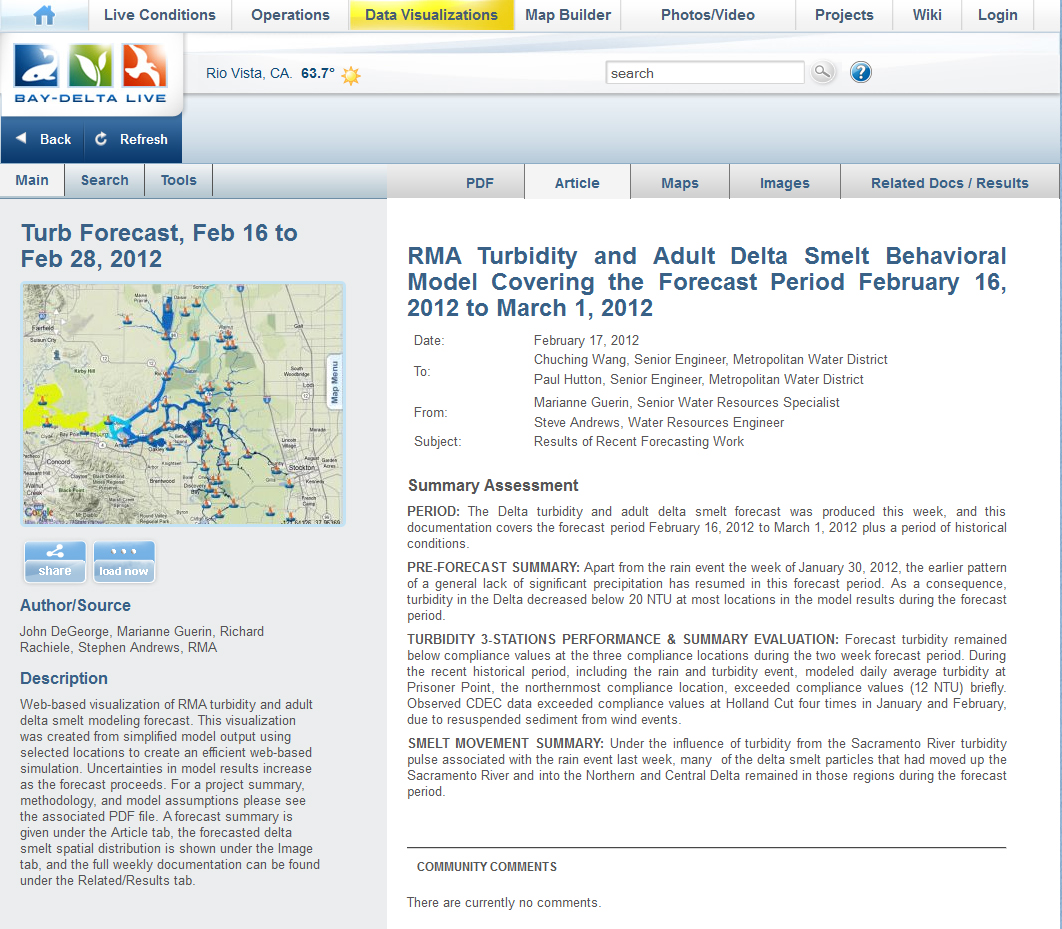
Task: Switch to the Main tab
Action: tap(32, 180)
